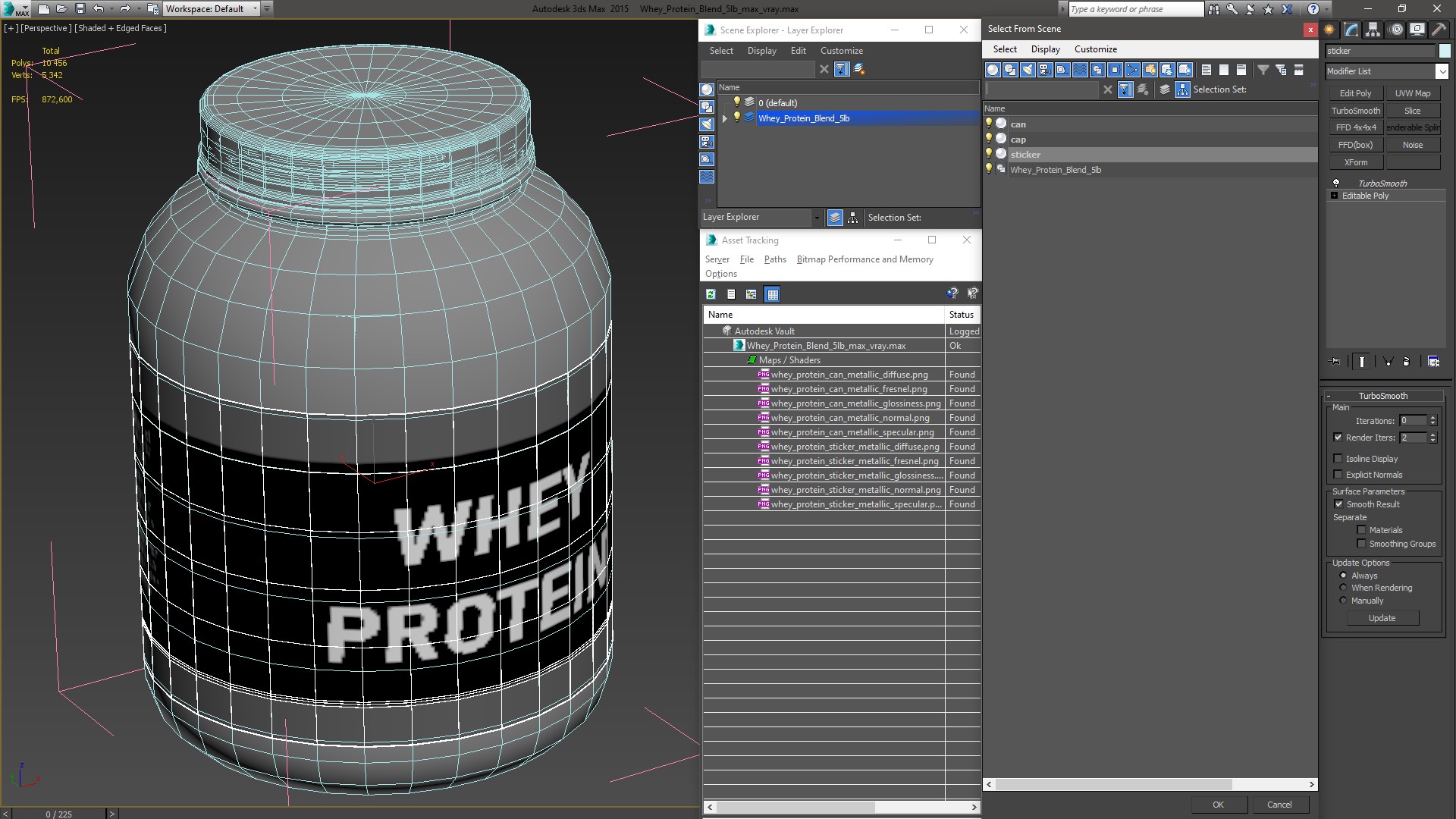
Task: Clear the Scene Explorer search filter X
Action: (x=824, y=69)
